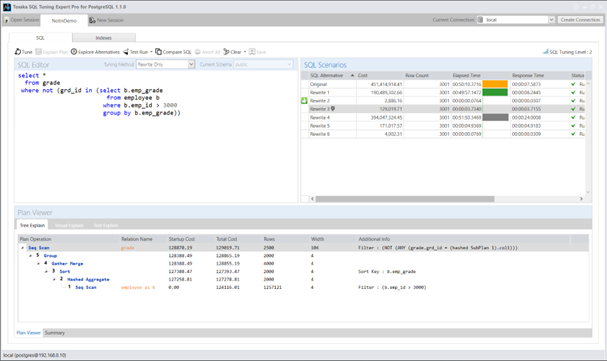607x361 pixels.
Task: Click the green elapsed time bar for Rewrite 1
Action: point(495,92)
